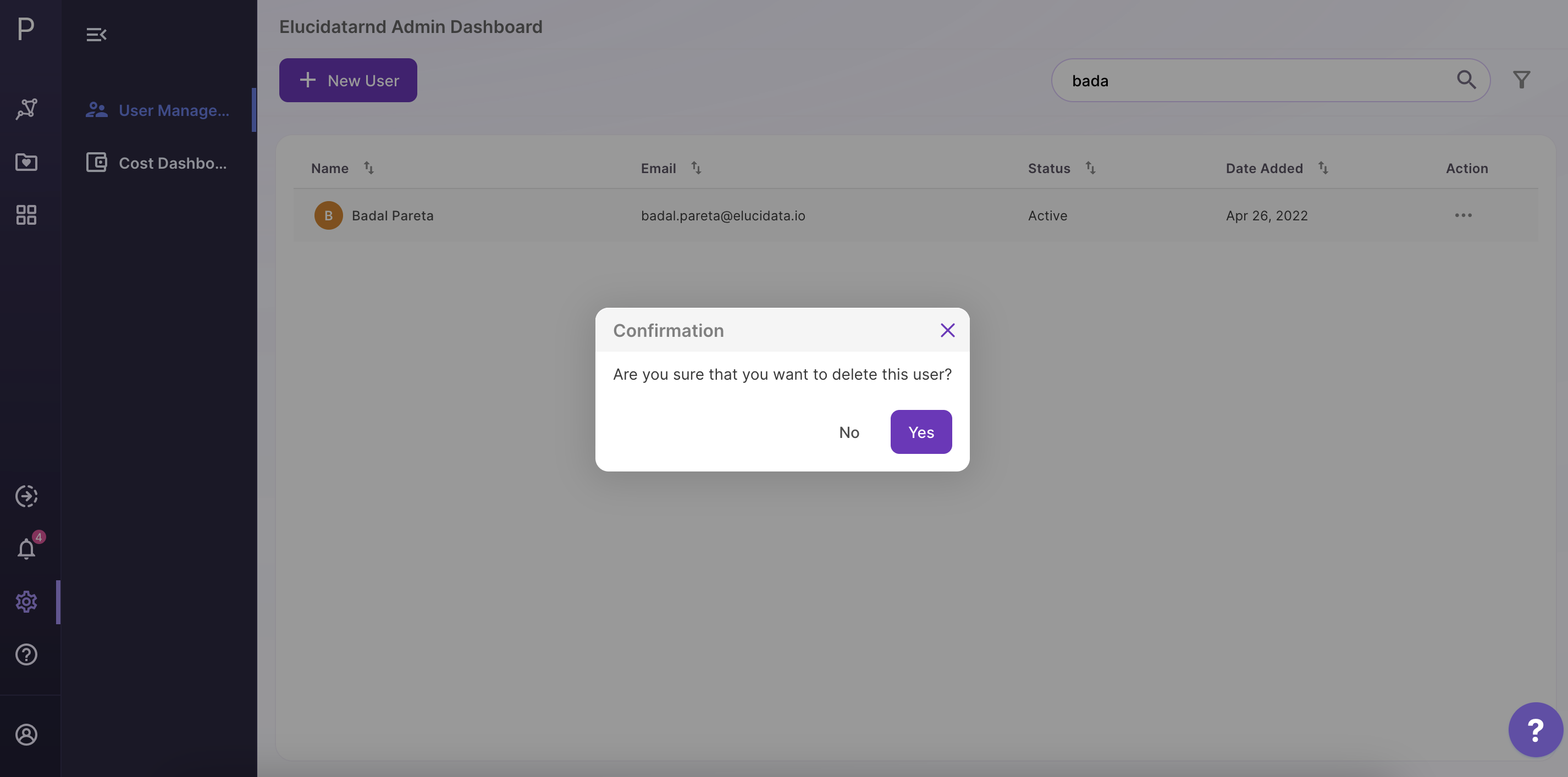Open the apps grid icon in sidebar

26,215
